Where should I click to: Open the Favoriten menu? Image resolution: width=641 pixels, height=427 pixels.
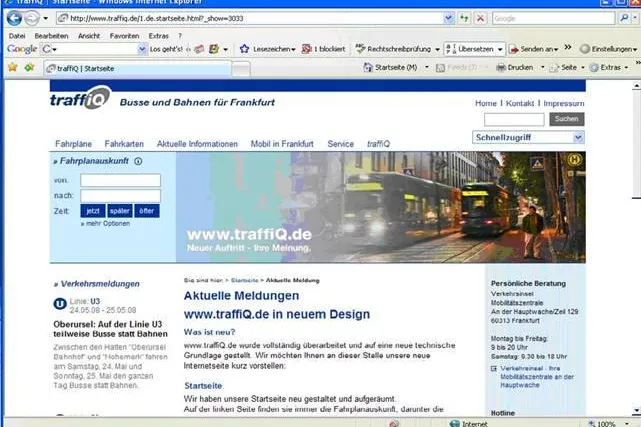click(x=124, y=36)
